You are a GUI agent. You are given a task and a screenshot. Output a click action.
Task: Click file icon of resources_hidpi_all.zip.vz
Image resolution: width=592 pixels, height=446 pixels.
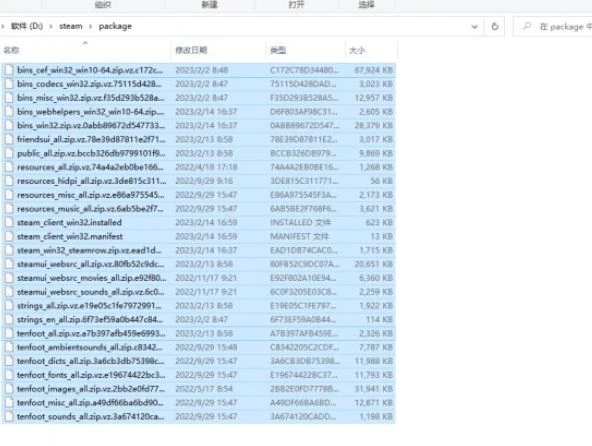[9, 181]
